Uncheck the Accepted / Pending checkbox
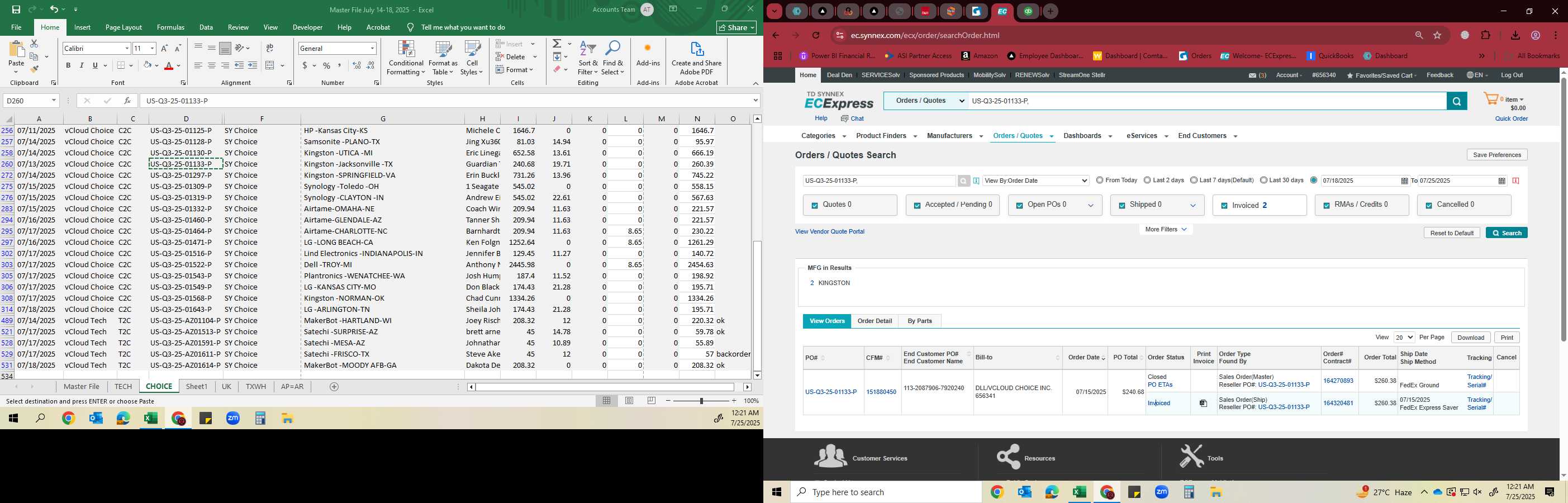This screenshot has width=1568, height=503. coord(916,206)
